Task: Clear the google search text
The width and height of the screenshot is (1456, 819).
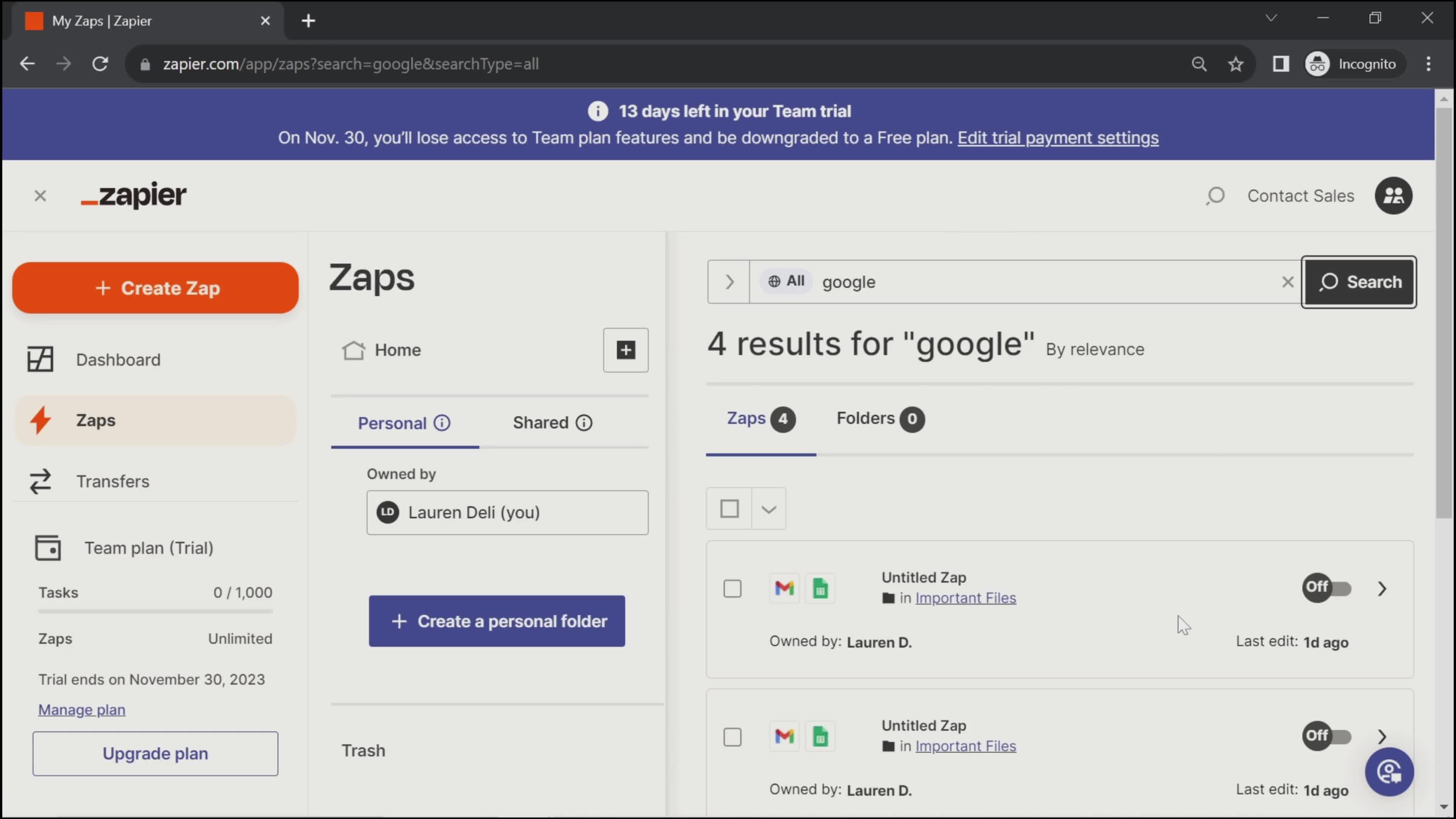Action: point(1288,282)
